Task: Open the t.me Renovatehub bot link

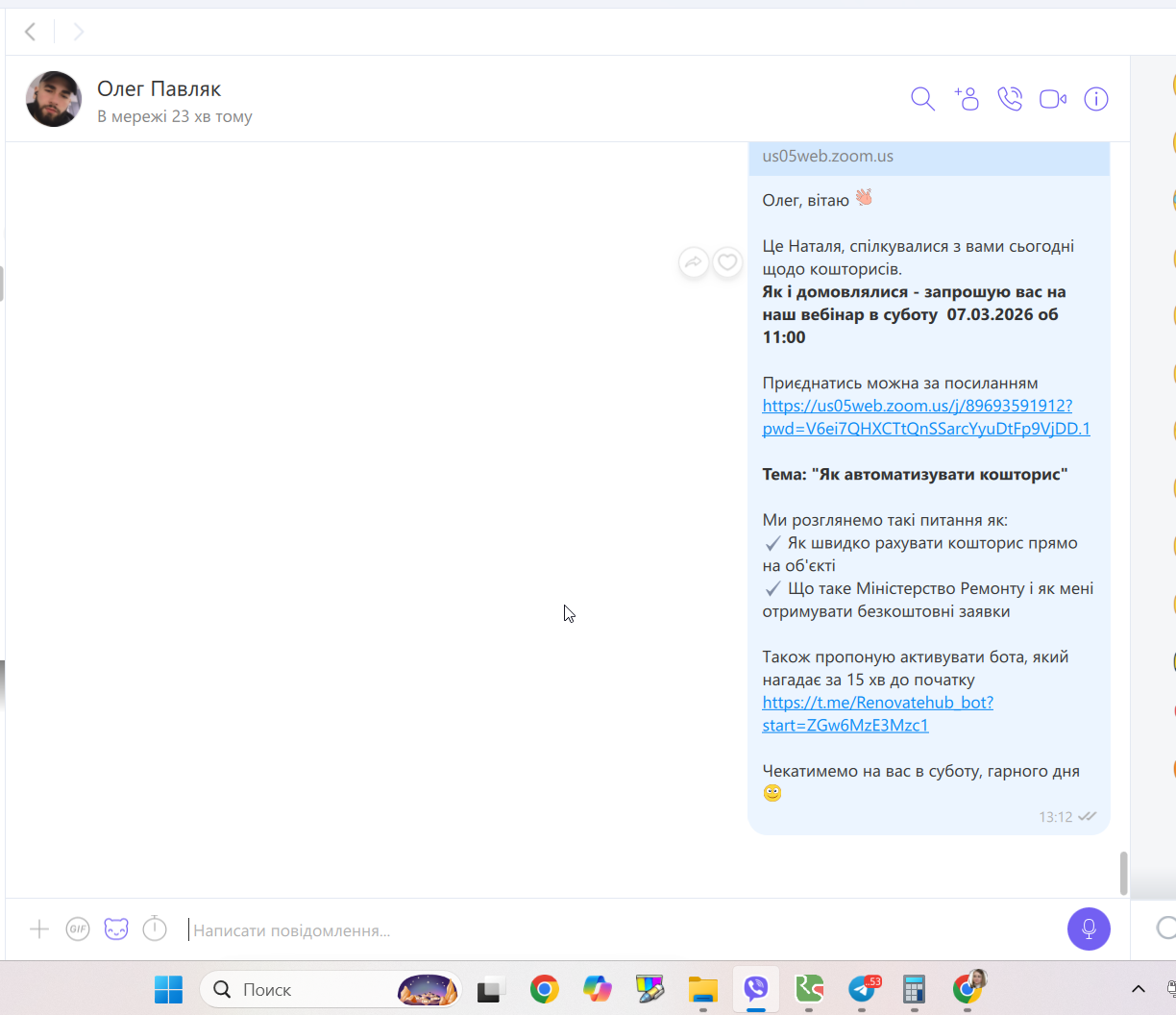Action: point(877,714)
